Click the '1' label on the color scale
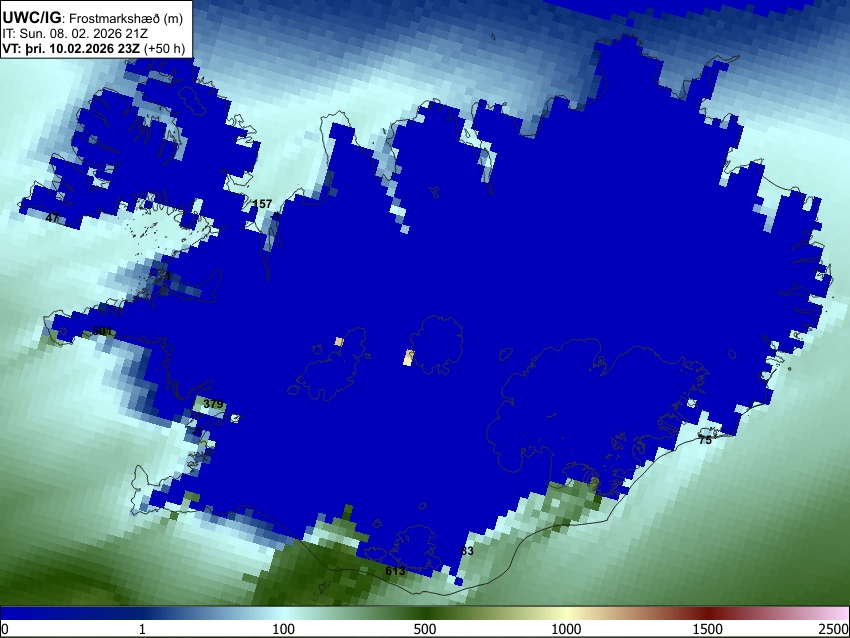Screen dimensions: 850x638 click(142, 629)
